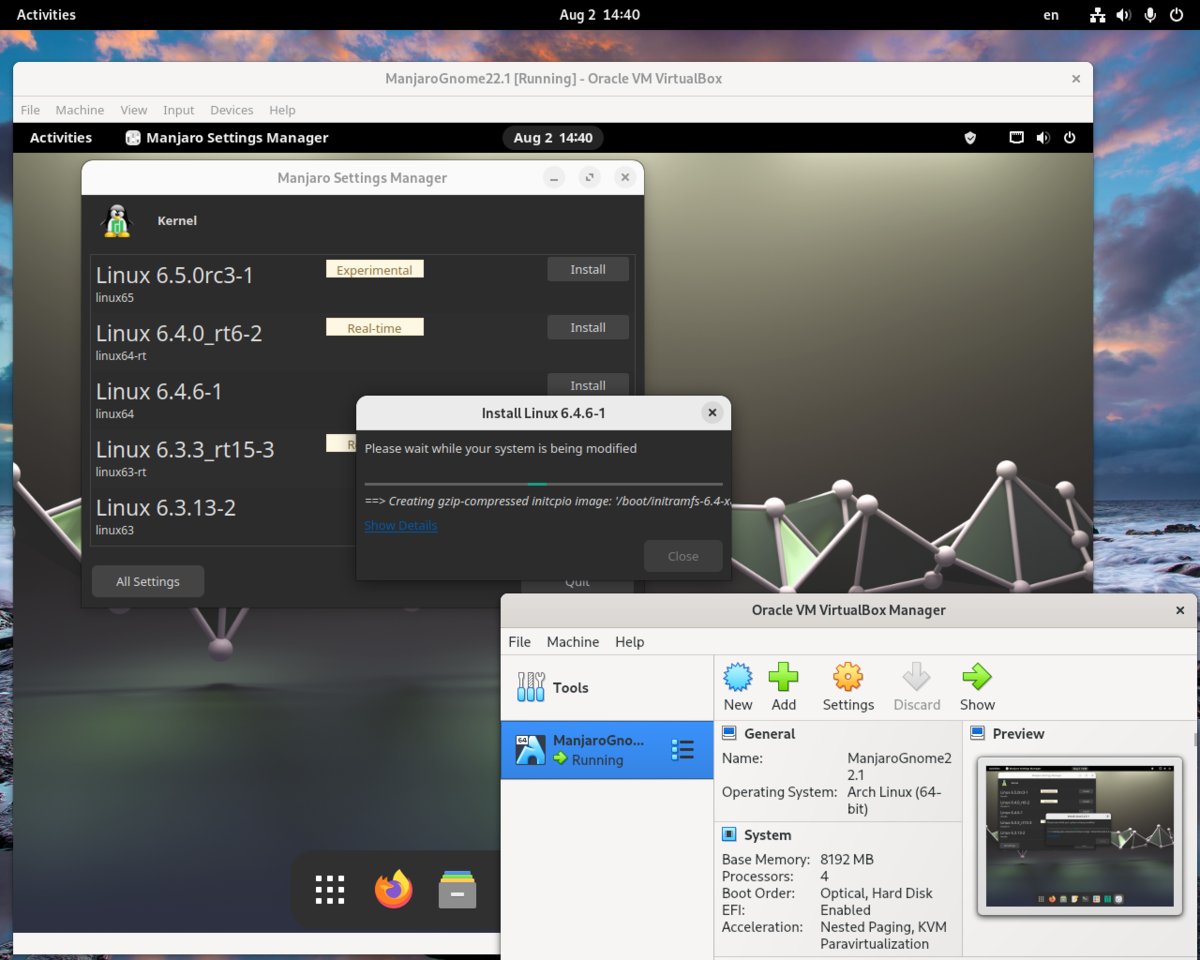Viewport: 1200px width, 960px height.
Task: Click guest screen indicator icon in top bar
Action: 1017,138
